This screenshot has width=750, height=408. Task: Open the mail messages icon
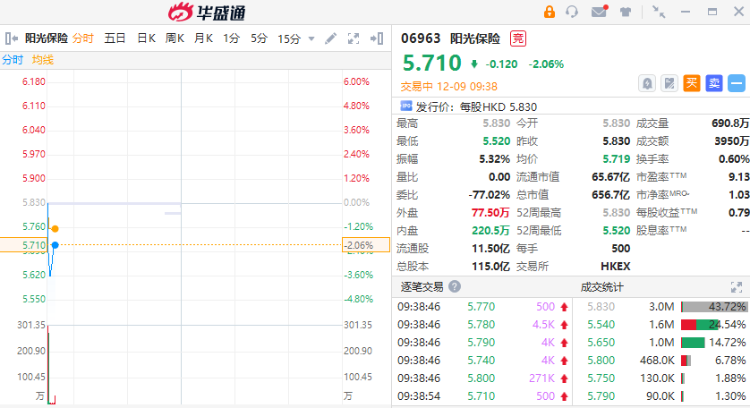599,12
